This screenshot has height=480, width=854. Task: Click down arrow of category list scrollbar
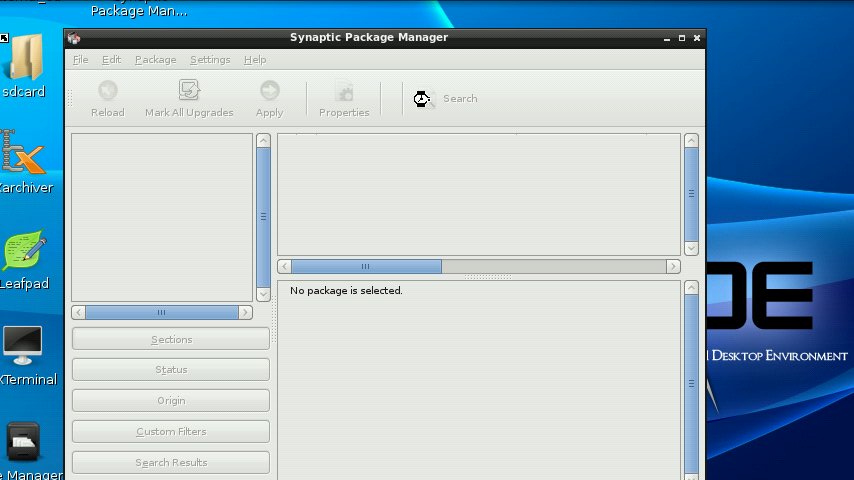click(264, 295)
